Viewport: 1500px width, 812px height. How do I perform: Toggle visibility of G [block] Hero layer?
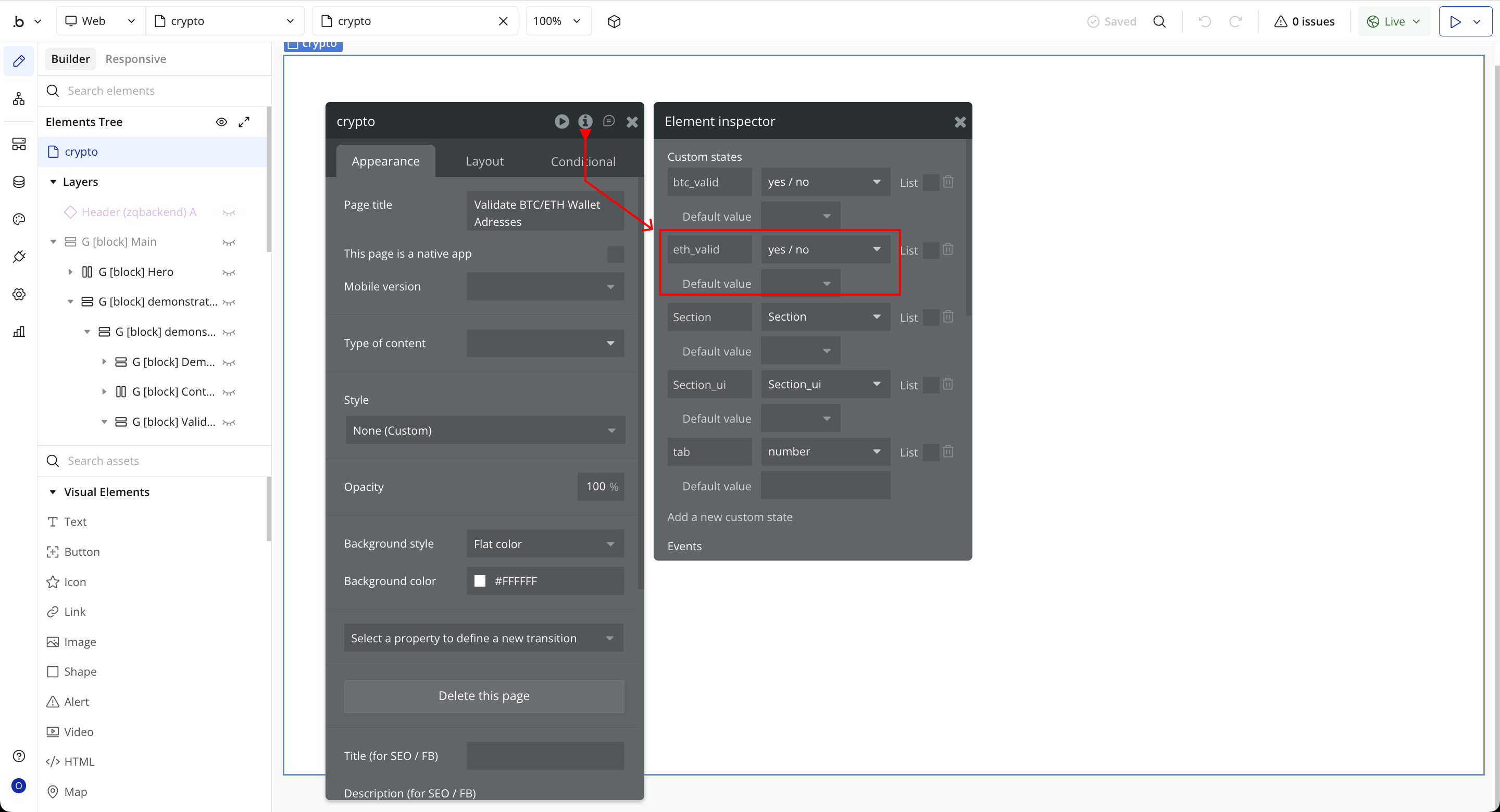pyautogui.click(x=229, y=272)
